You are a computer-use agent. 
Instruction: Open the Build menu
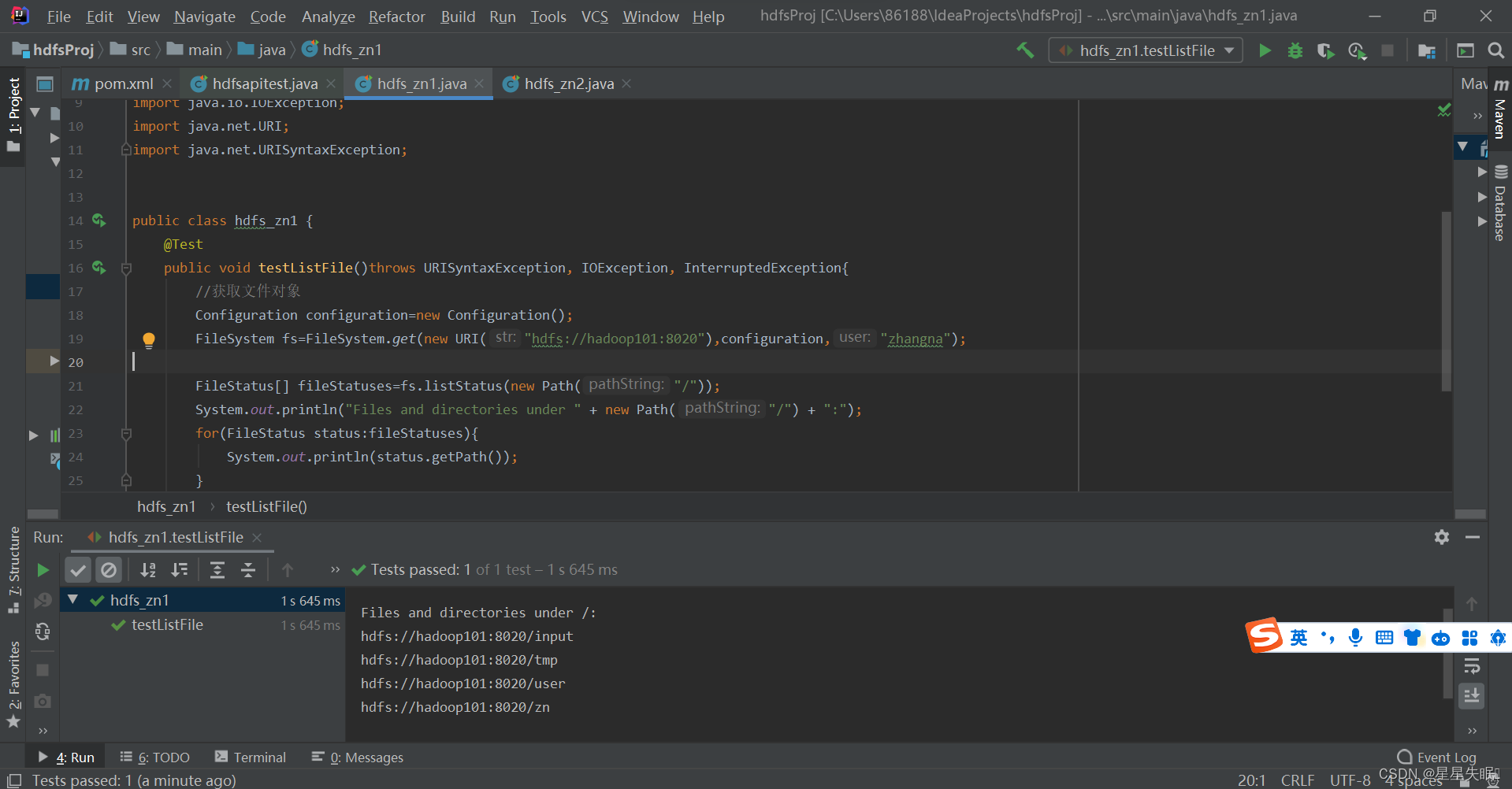(x=457, y=16)
